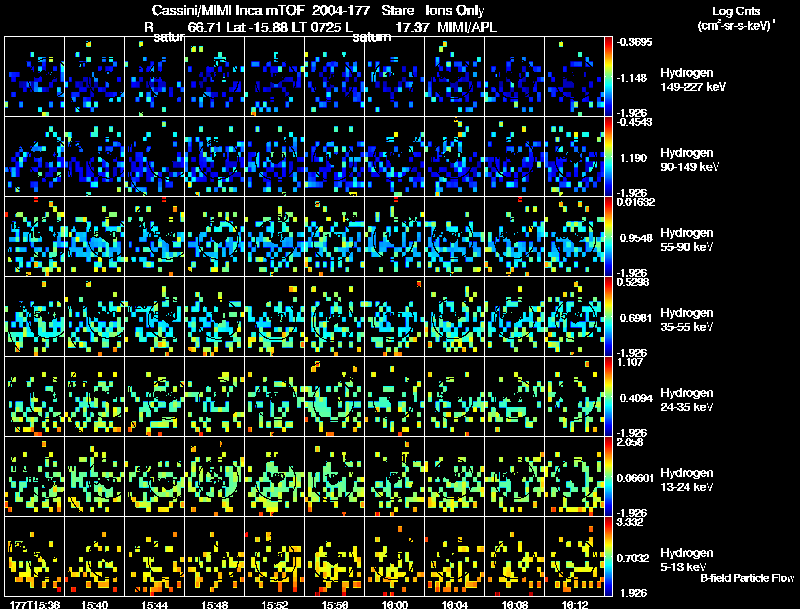Open the 5-13 keV image panel at 15:52
The image size is (800, 609).
click(274, 557)
